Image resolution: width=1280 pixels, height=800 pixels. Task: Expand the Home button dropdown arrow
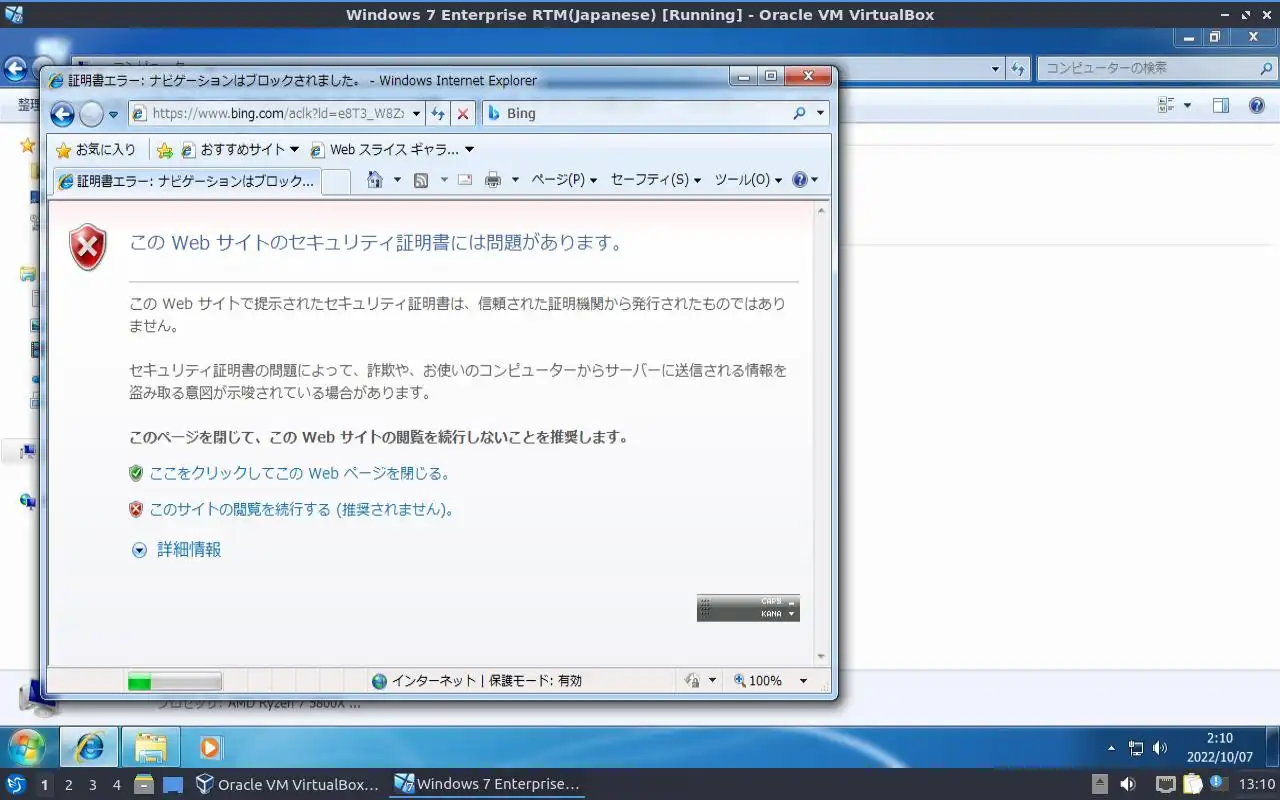click(x=397, y=180)
